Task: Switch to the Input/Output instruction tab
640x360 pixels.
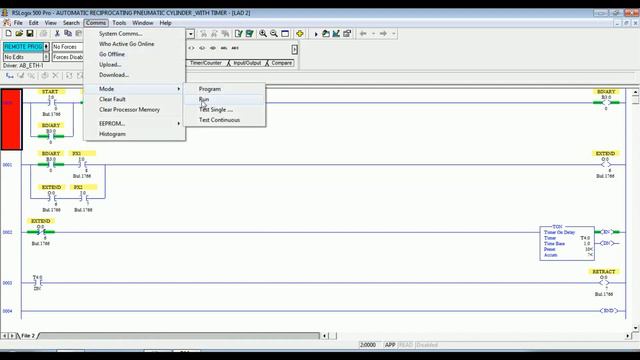Action: point(247,63)
